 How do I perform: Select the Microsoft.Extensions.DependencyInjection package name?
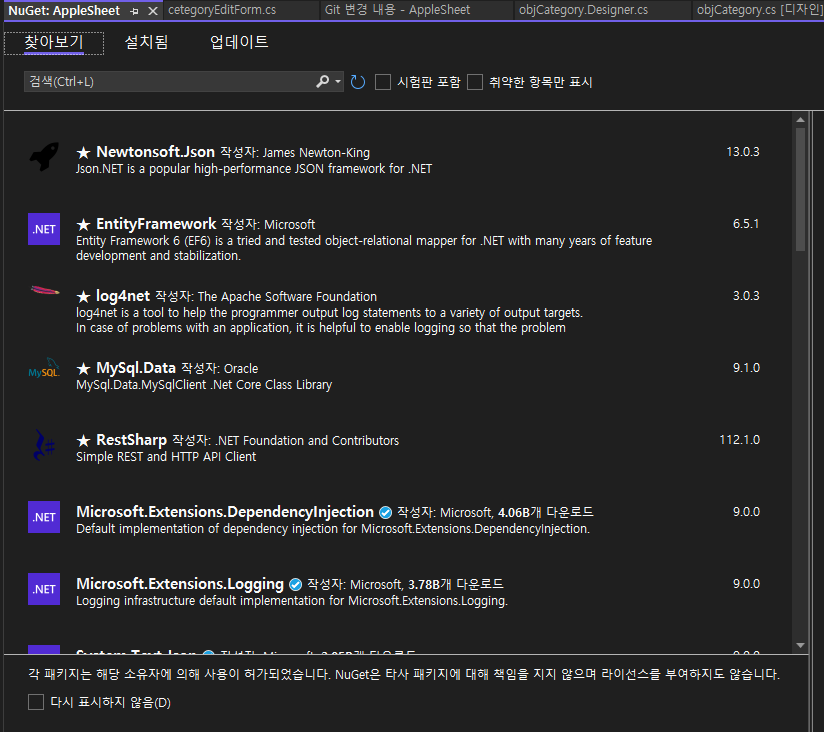[225, 512]
